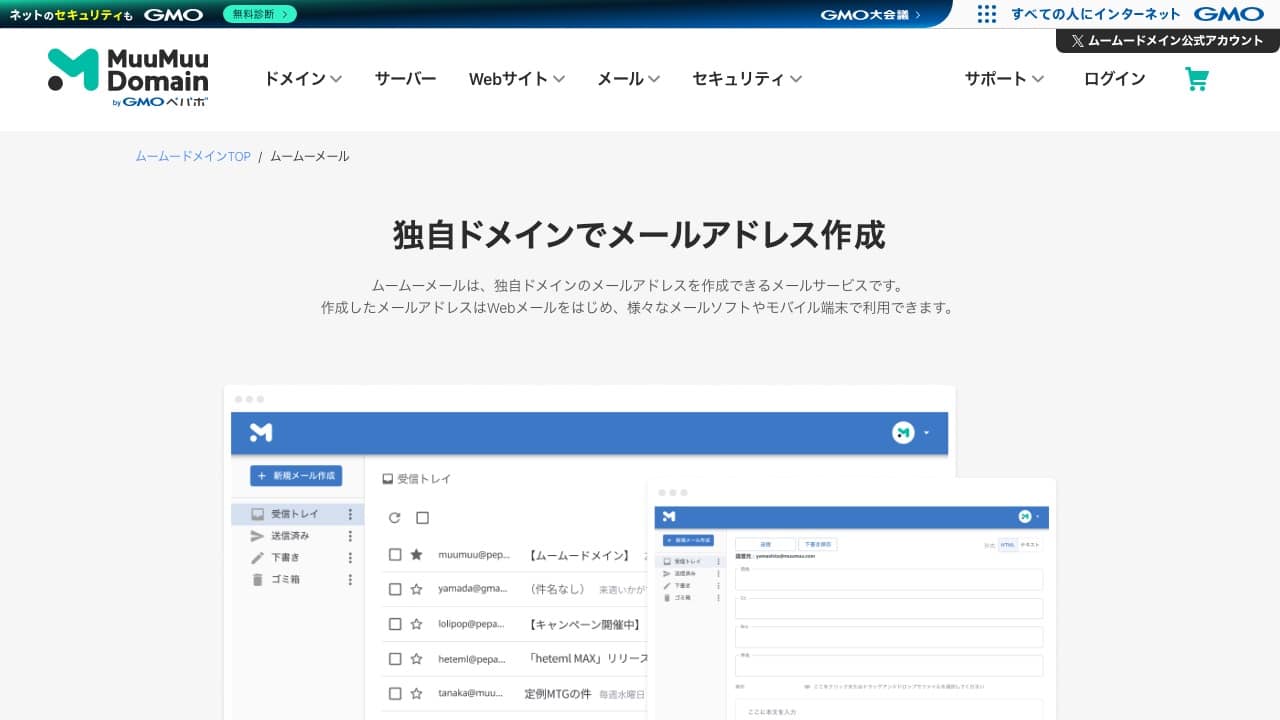Click star icon on tanaka@muu... mail row
Viewport: 1280px width, 720px height.
[417, 693]
